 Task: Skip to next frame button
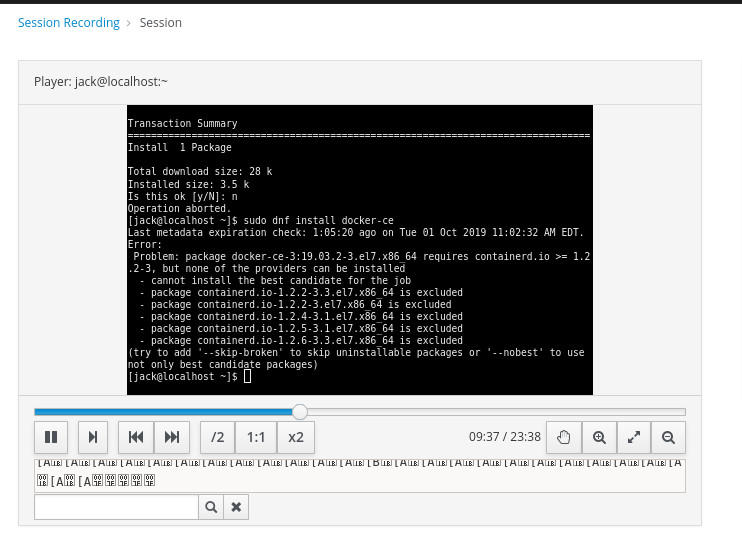[x=93, y=437]
